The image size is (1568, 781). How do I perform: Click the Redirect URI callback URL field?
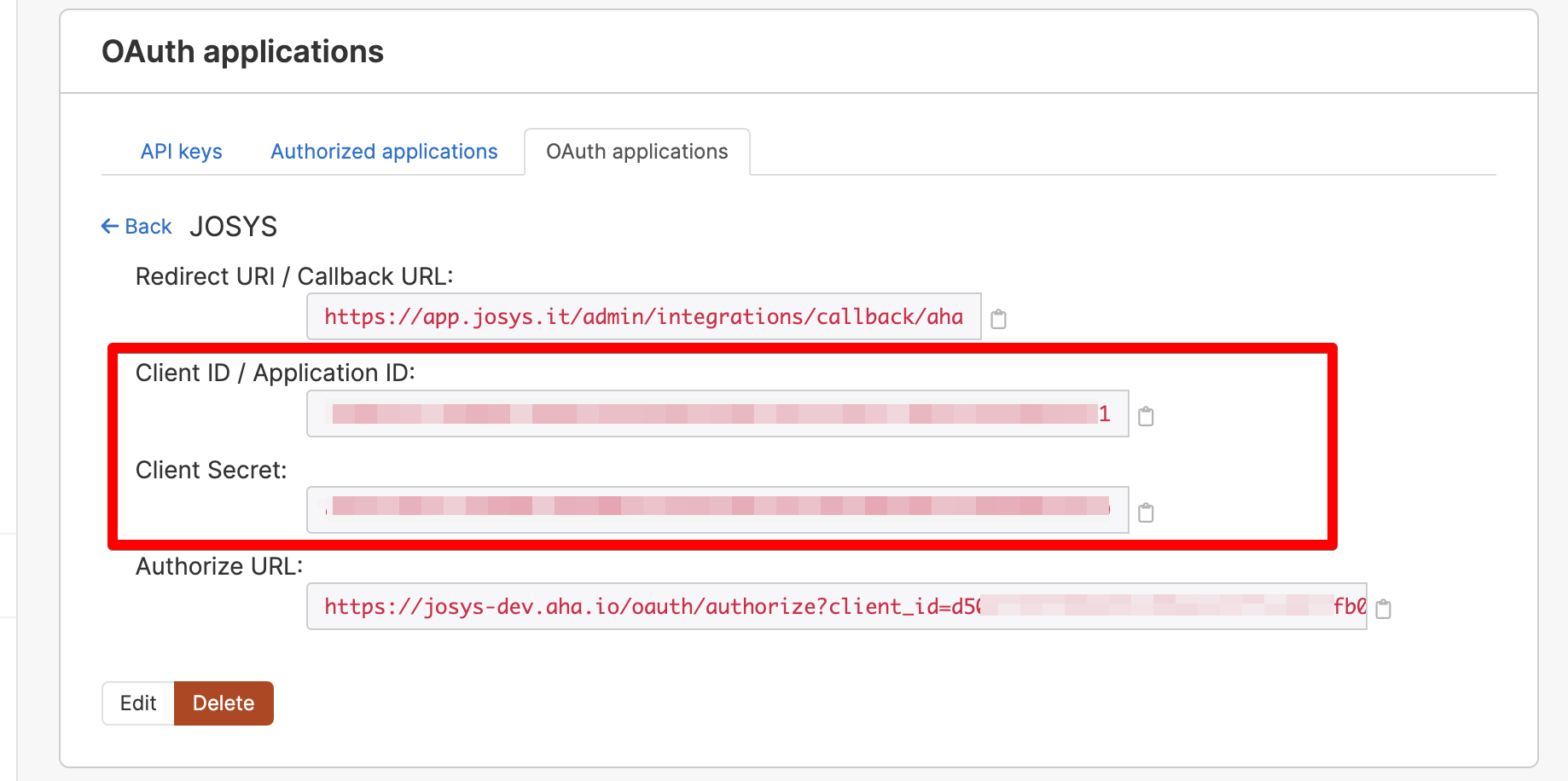click(x=643, y=317)
